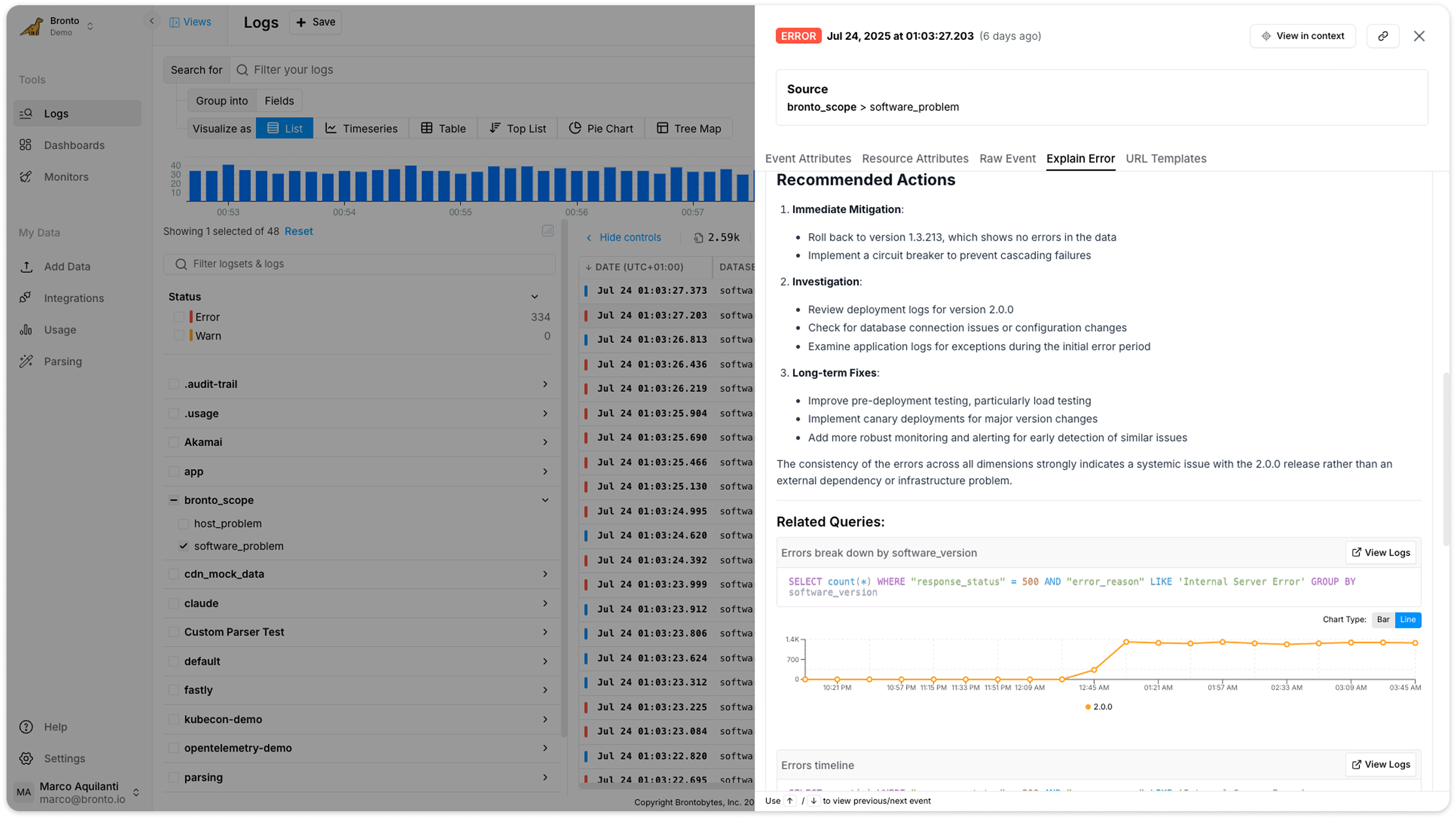The width and height of the screenshot is (1456, 819).
Task: Switch to URL Templates tab
Action: pyautogui.click(x=1166, y=159)
